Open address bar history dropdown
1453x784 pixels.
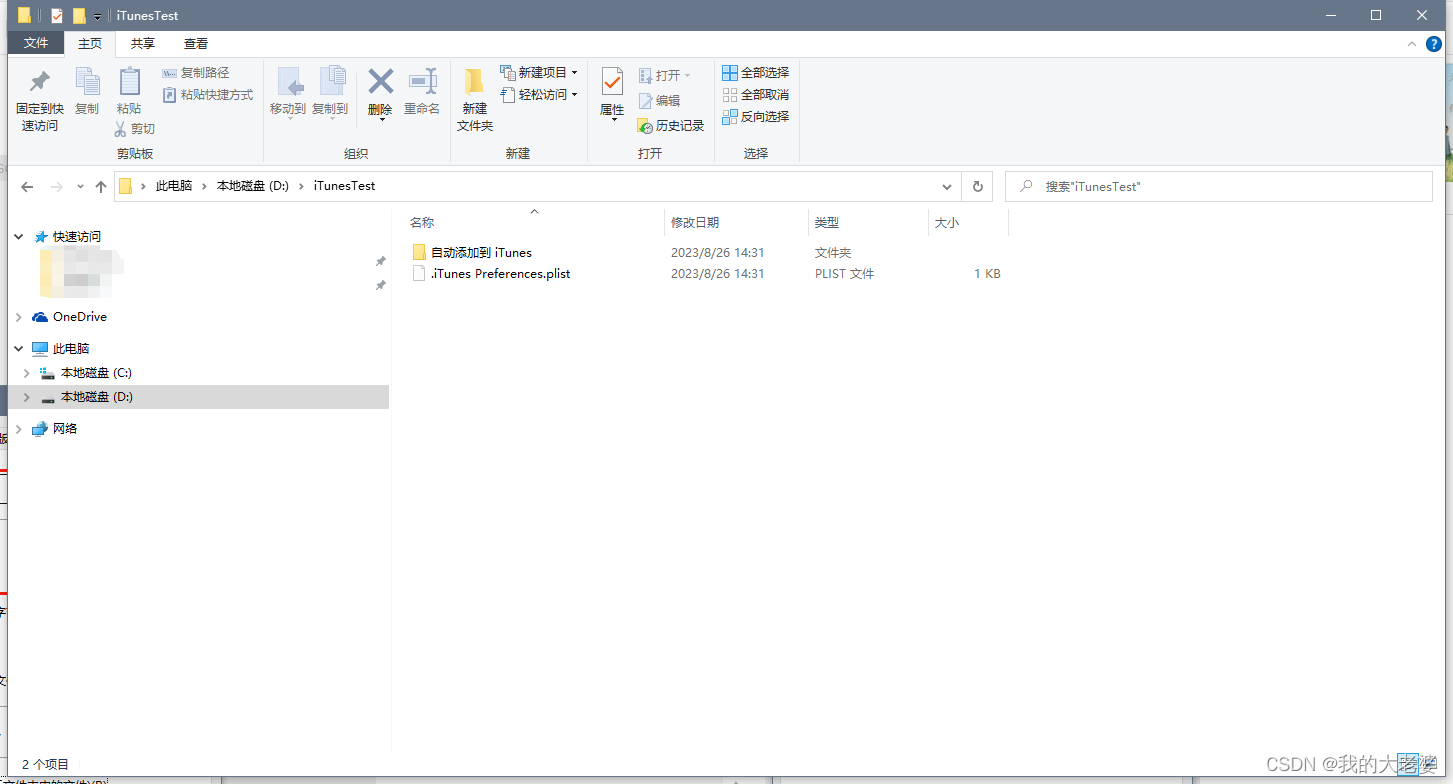coord(947,187)
